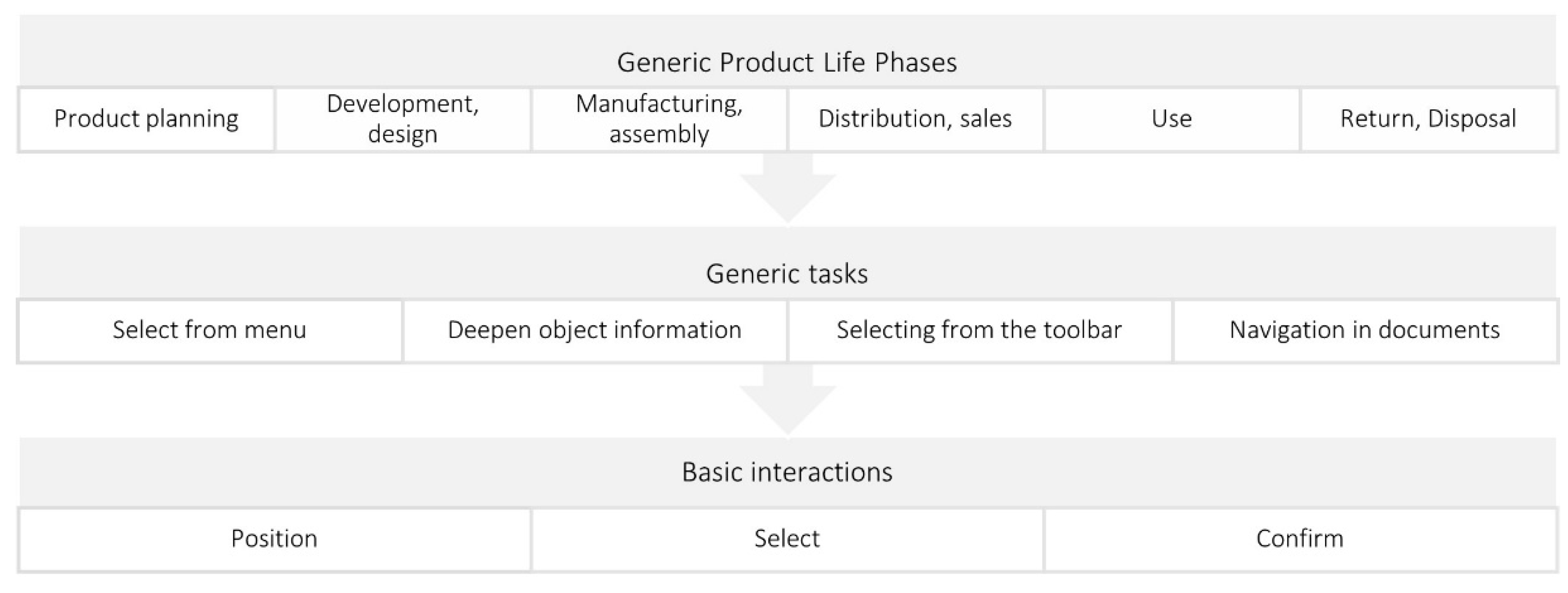Choose the Selecting from the toolbar cell
The height and width of the screenshot is (593, 1568).
pyautogui.click(x=980, y=330)
